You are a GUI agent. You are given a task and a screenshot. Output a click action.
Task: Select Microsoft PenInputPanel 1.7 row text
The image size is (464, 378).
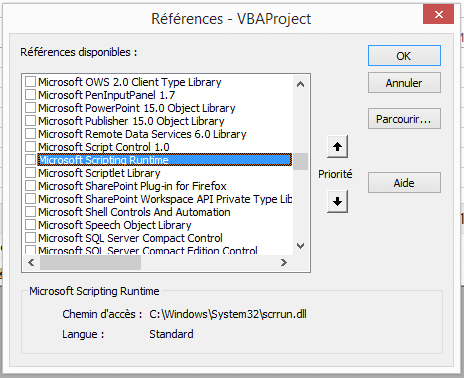107,95
